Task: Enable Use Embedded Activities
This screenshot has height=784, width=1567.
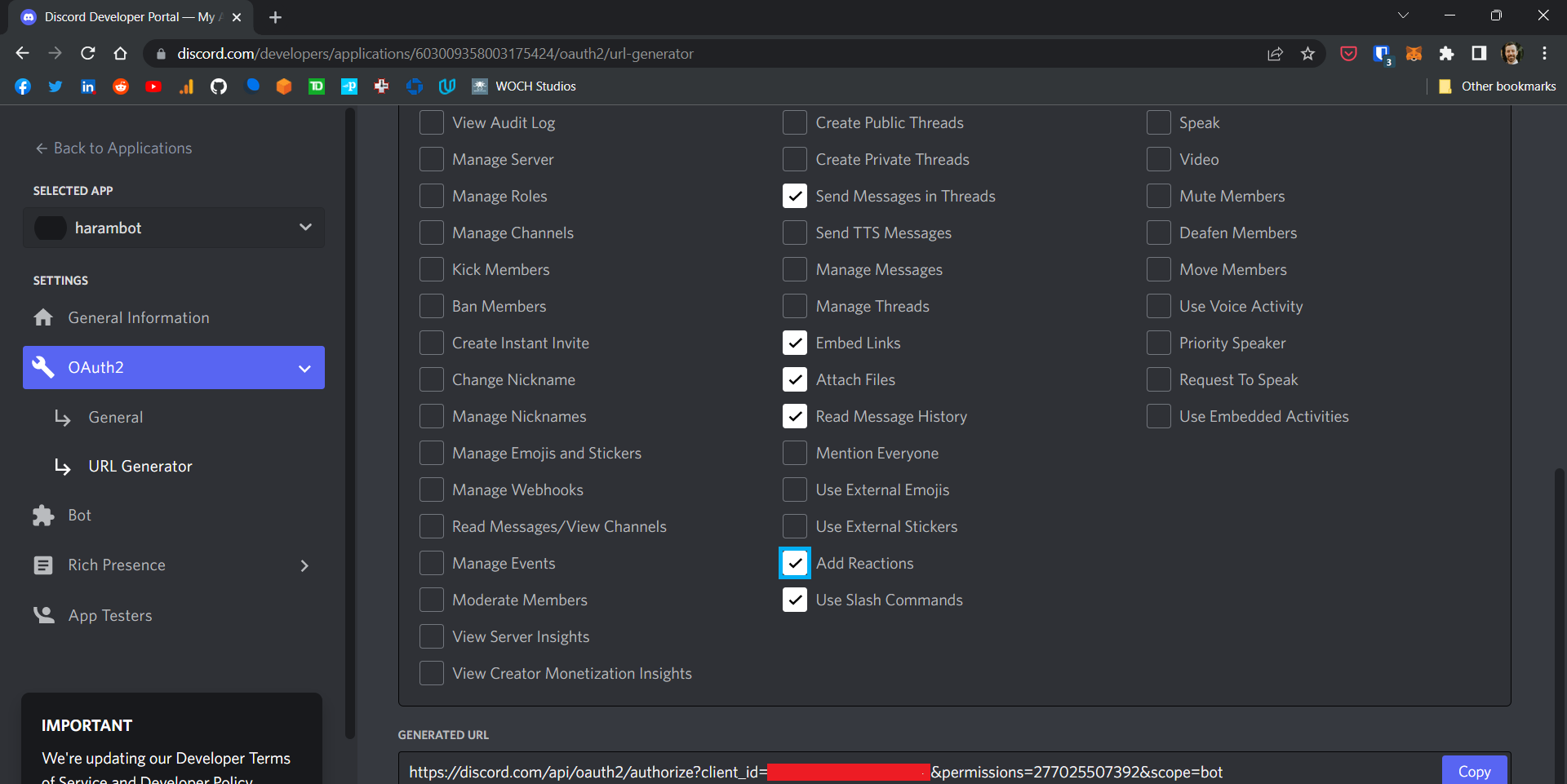Action: coord(1159,416)
